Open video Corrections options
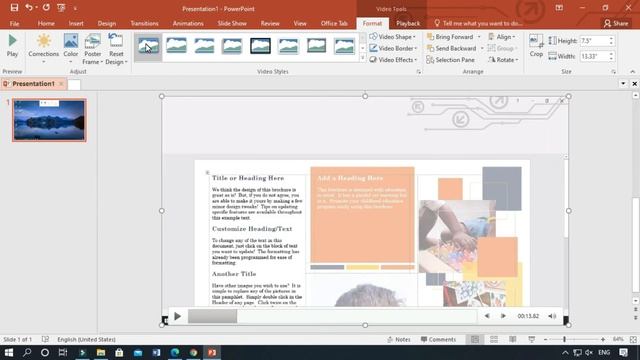Screen dimensions: 640x360 point(44,49)
